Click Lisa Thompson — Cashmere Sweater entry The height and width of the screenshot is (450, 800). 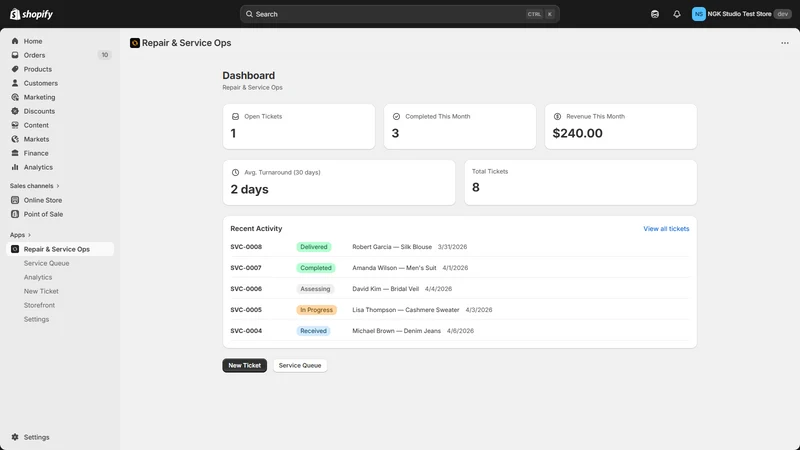coord(406,310)
